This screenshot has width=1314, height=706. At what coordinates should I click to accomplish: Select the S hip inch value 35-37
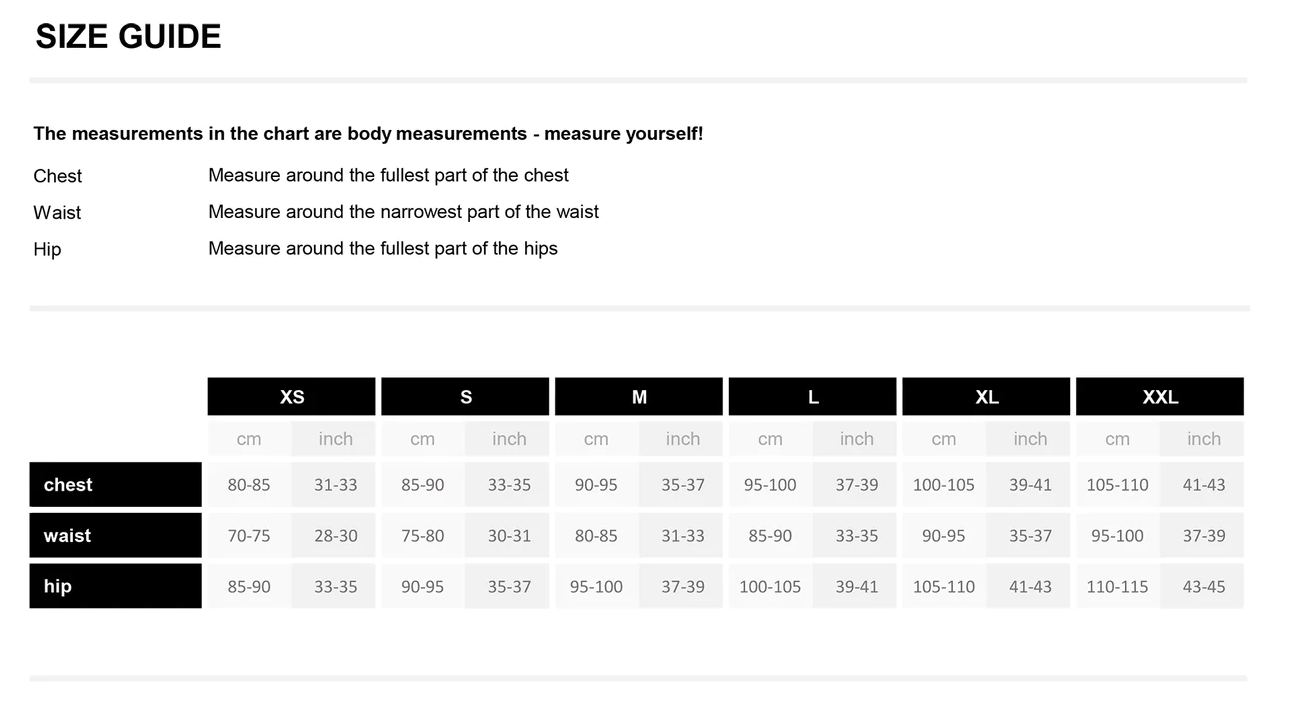509,587
